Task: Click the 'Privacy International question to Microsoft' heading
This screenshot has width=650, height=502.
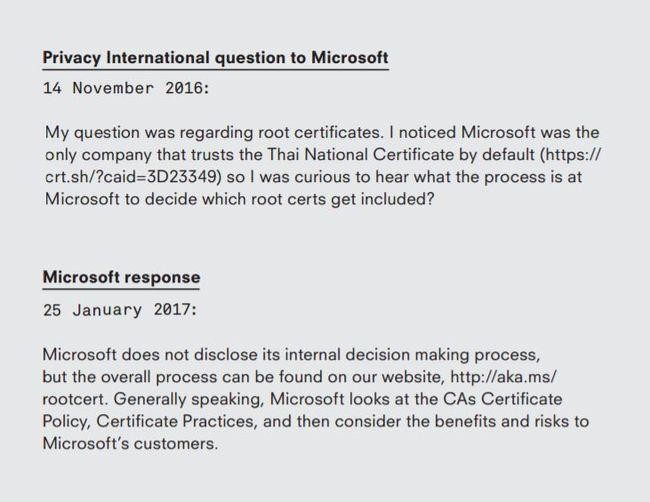Action: [215, 58]
